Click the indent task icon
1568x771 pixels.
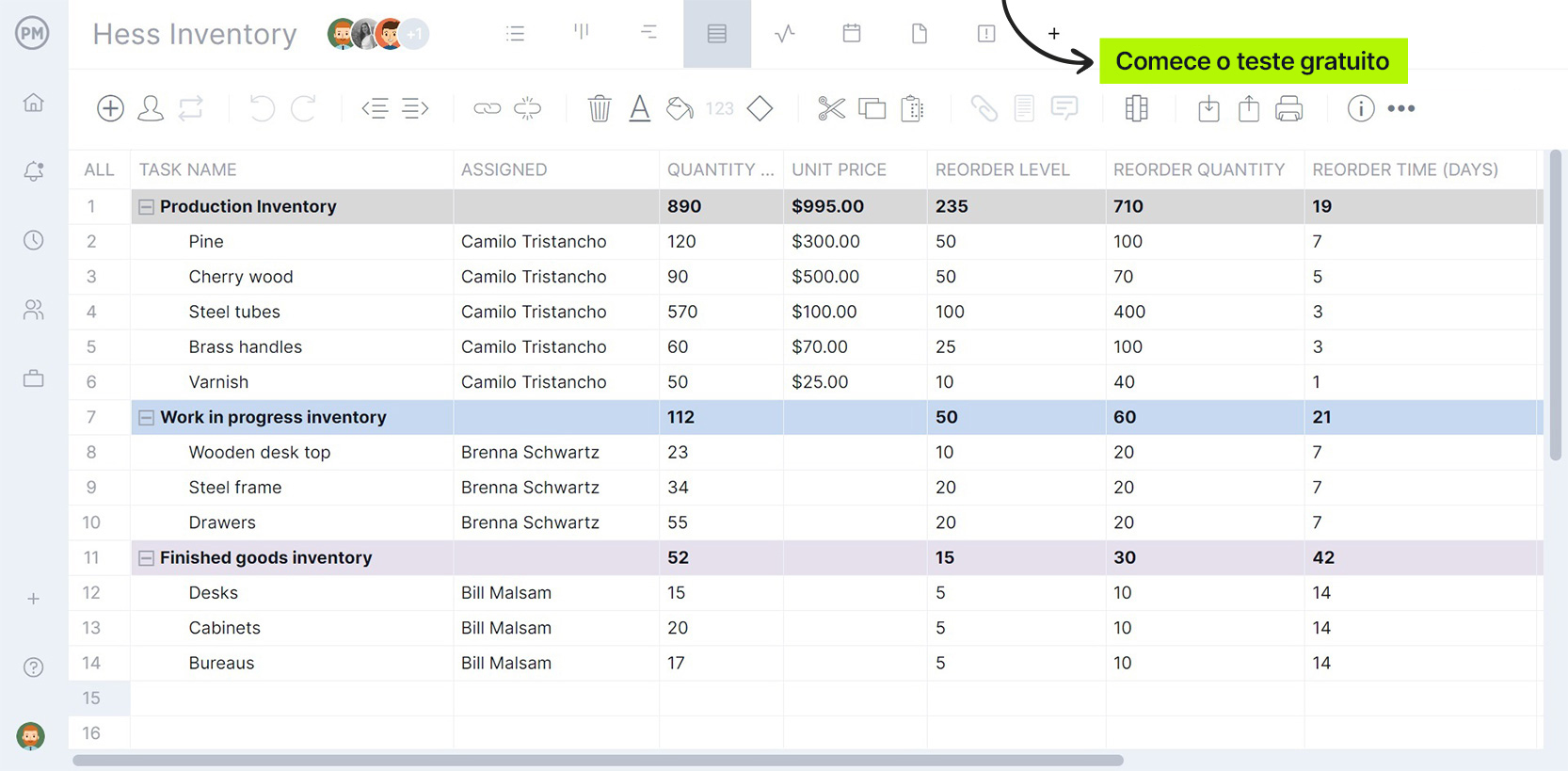click(x=415, y=108)
